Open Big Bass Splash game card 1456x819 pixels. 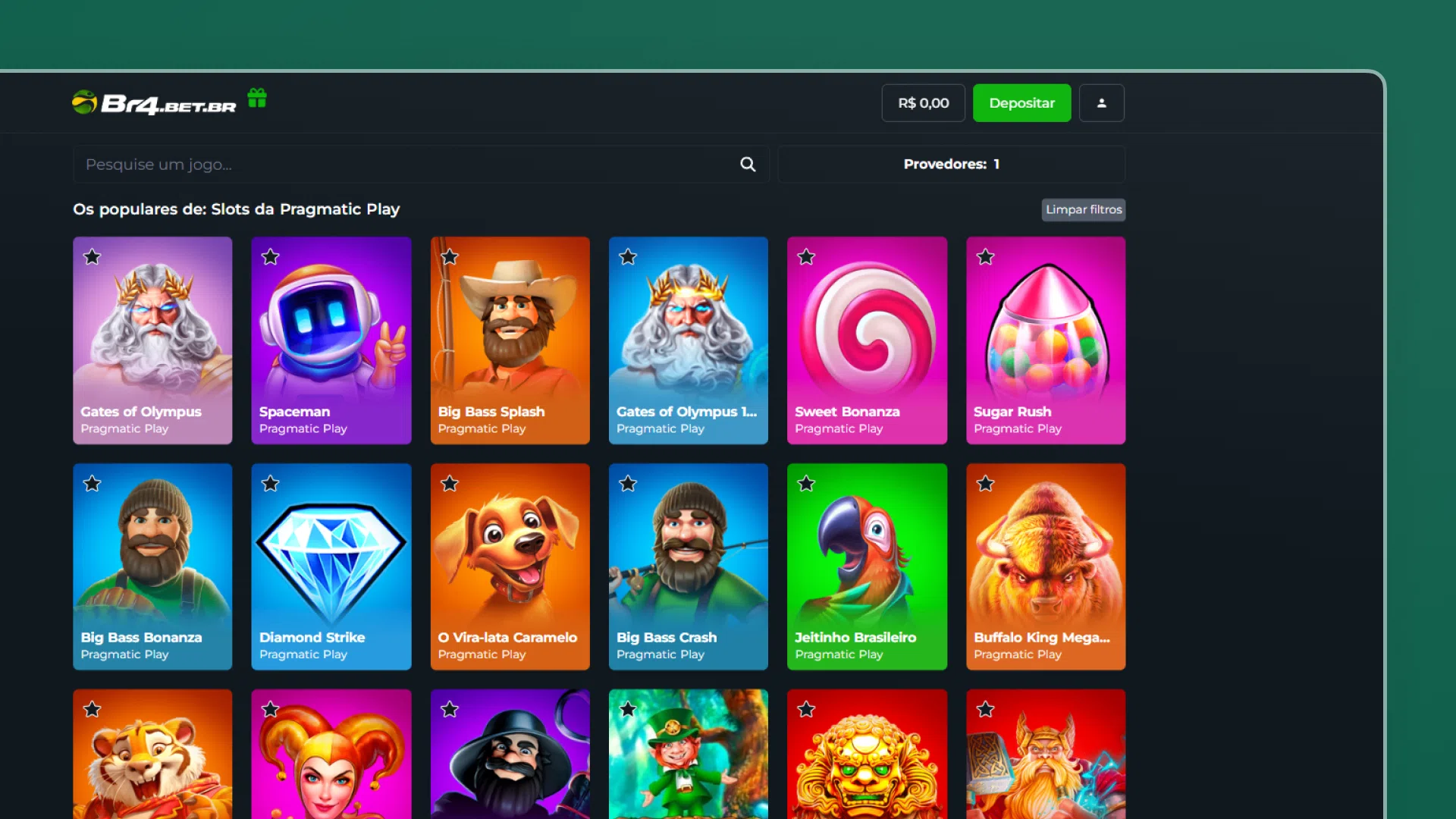pos(510,340)
